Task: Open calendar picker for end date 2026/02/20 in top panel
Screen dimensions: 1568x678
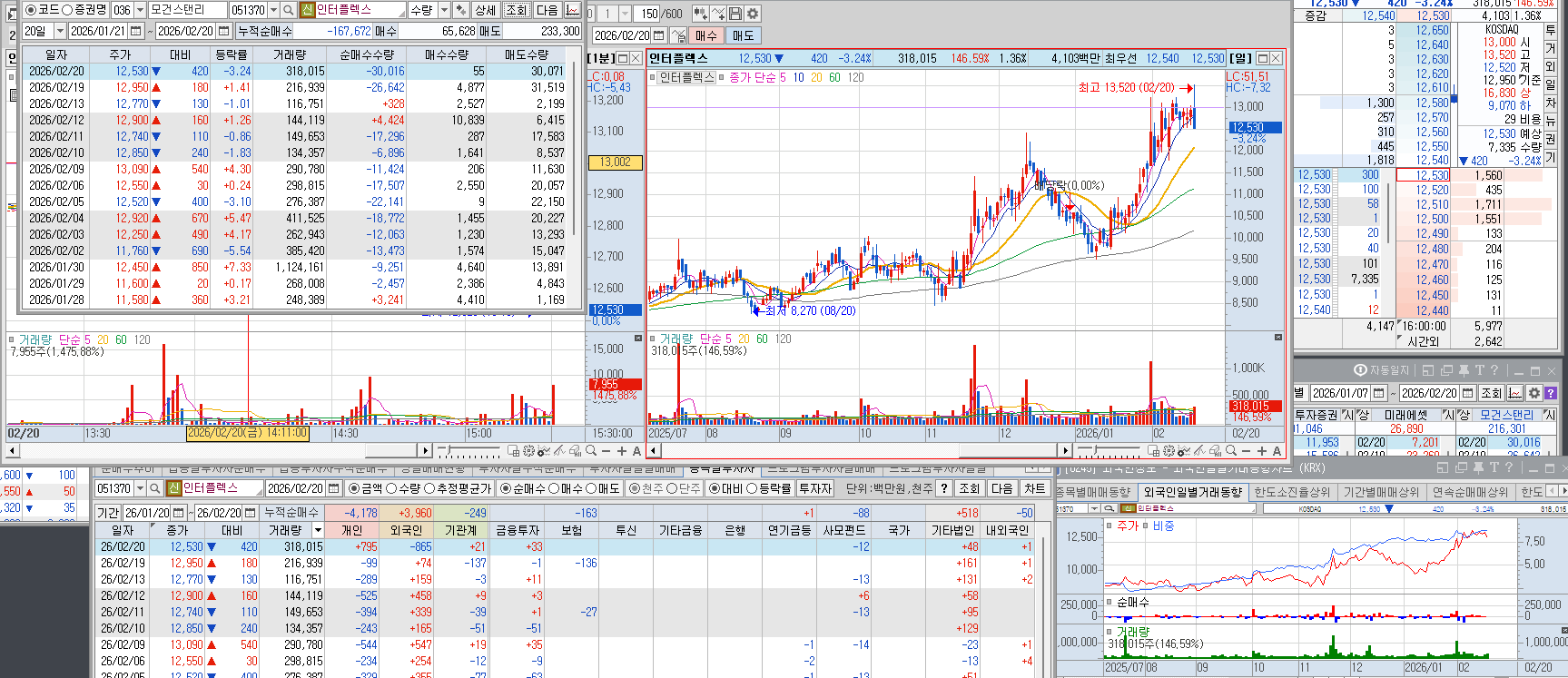Action: point(223,31)
